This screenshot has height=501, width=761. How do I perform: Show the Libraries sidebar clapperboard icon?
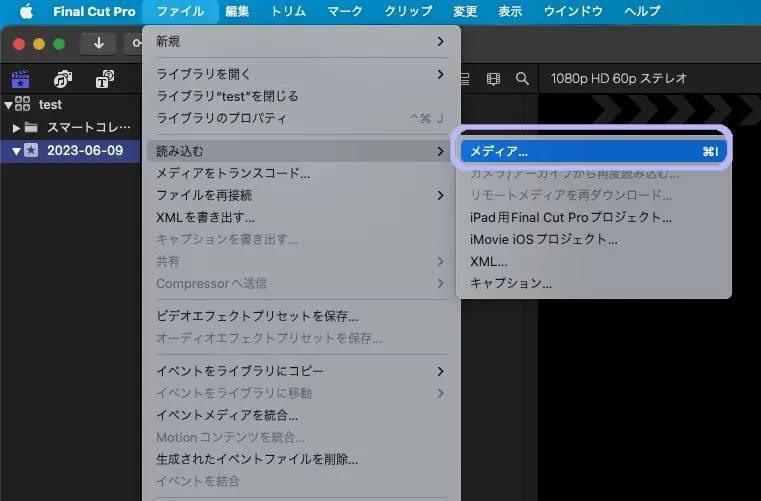click(20, 79)
